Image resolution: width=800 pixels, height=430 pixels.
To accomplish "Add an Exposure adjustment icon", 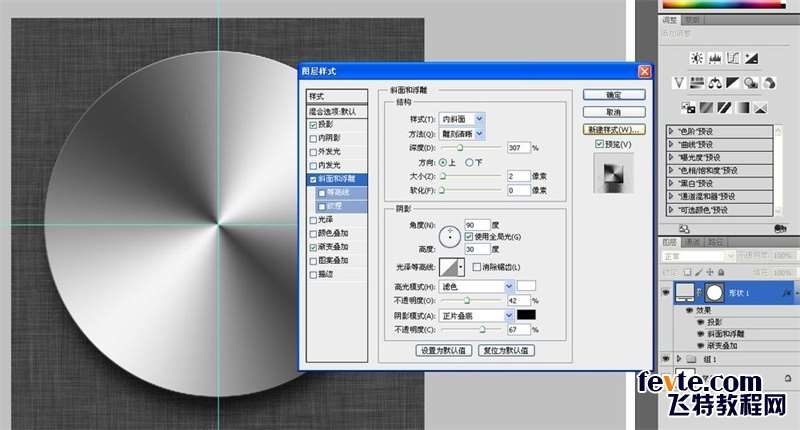I will (751, 58).
